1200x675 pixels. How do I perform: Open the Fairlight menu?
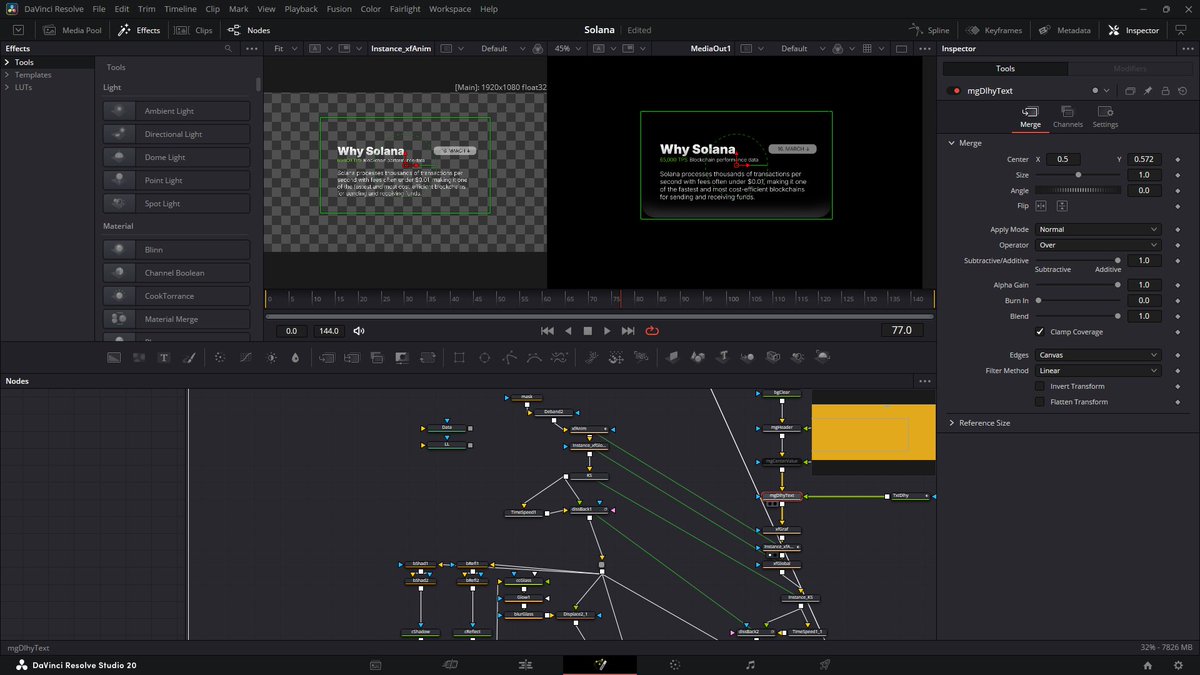(405, 9)
